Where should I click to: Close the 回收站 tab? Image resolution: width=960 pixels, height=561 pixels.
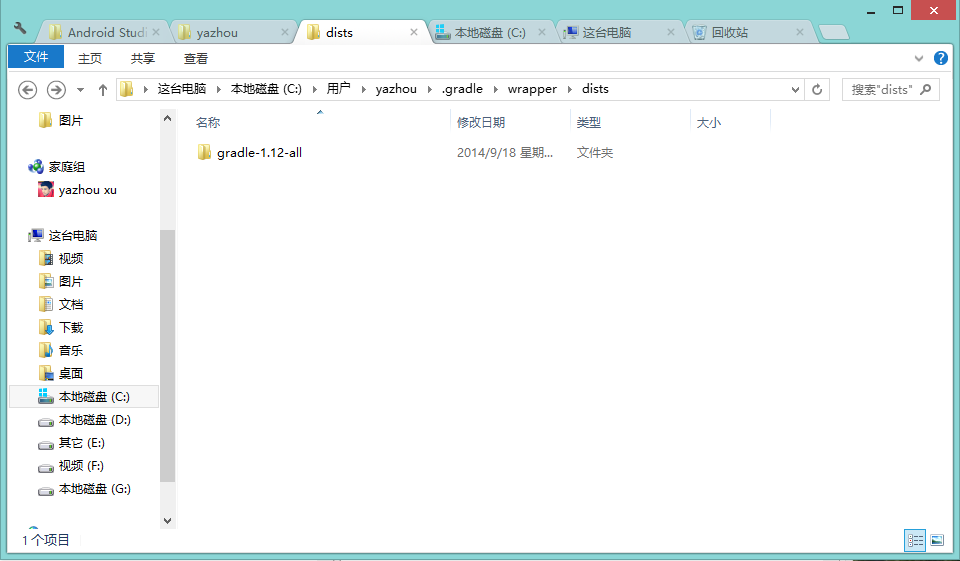pyautogui.click(x=800, y=32)
